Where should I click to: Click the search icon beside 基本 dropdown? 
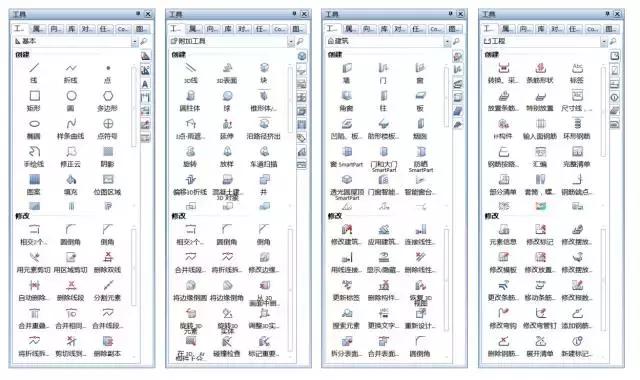pyautogui.click(x=144, y=42)
